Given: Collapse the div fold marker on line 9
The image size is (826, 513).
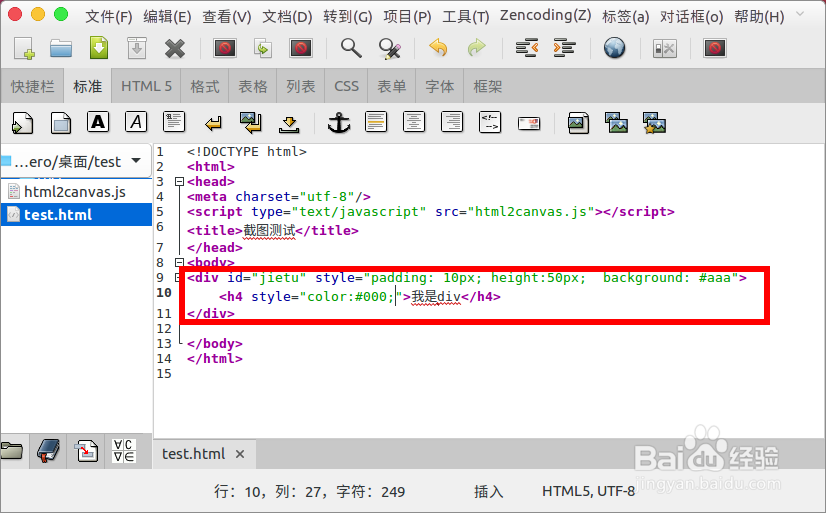Looking at the screenshot, I should pos(178,277).
